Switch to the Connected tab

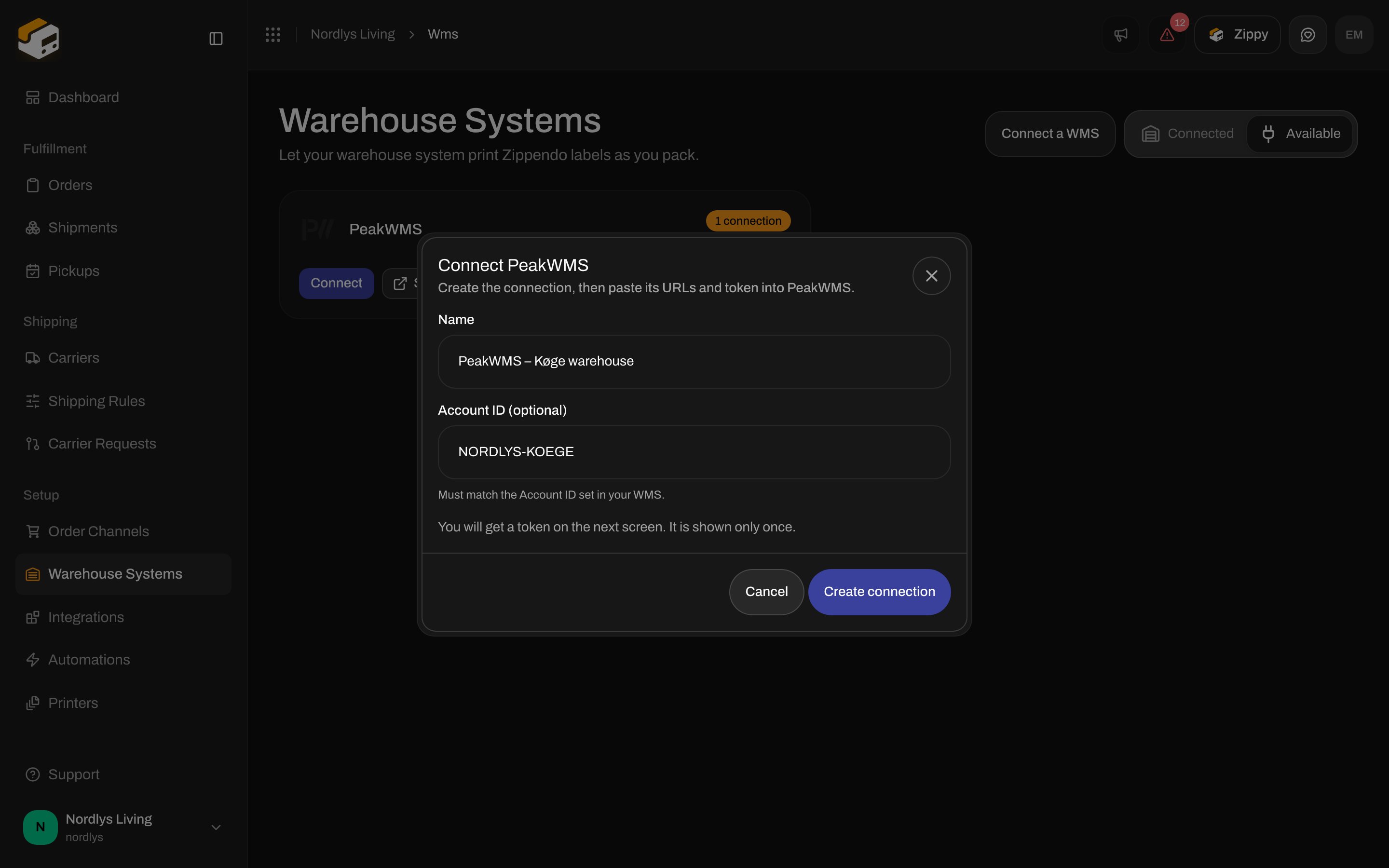pos(1187,134)
